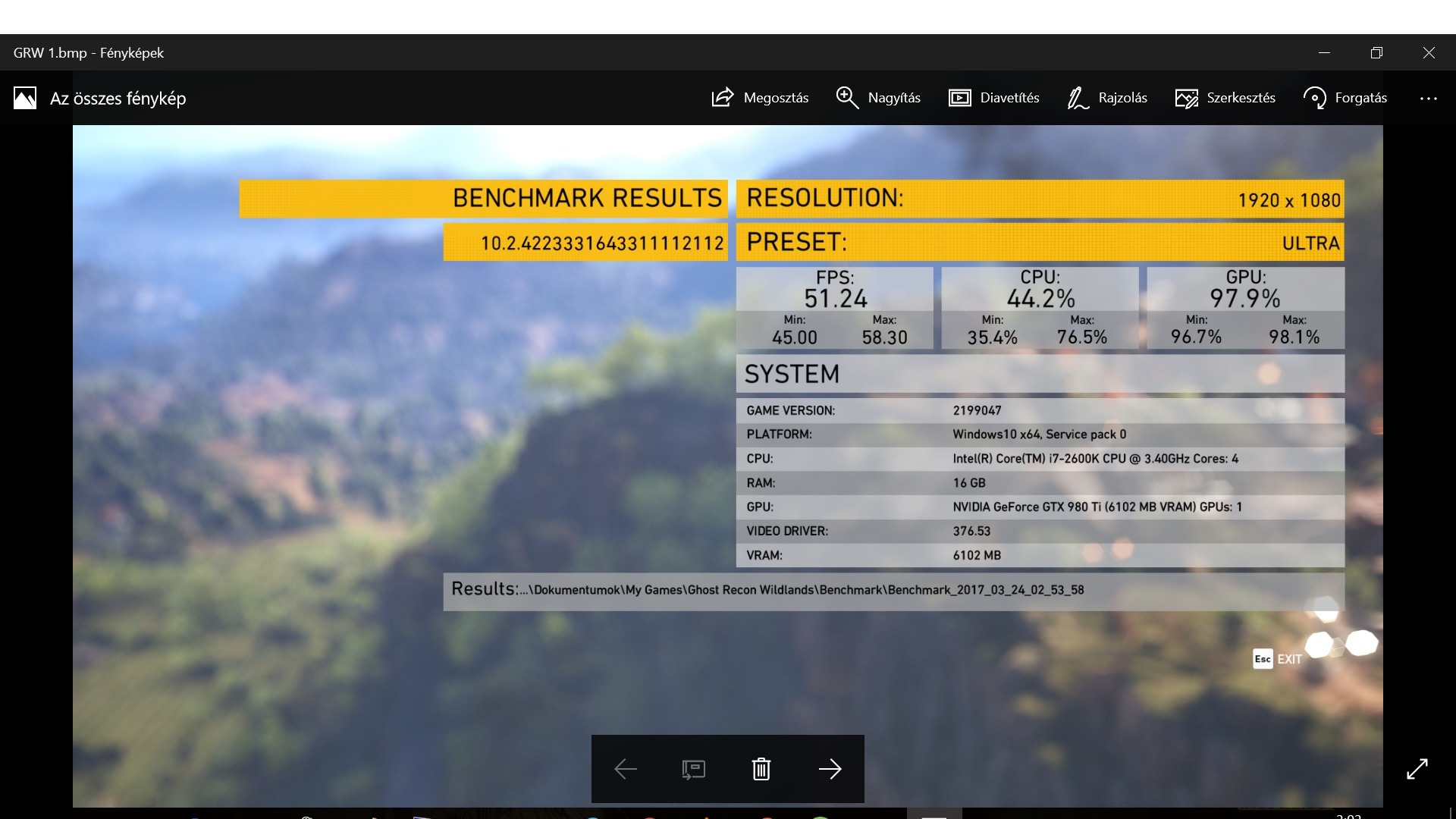The height and width of the screenshot is (819, 1456).
Task: Click the benchmark ID 10.2.422333164331112112
Action: tap(602, 243)
